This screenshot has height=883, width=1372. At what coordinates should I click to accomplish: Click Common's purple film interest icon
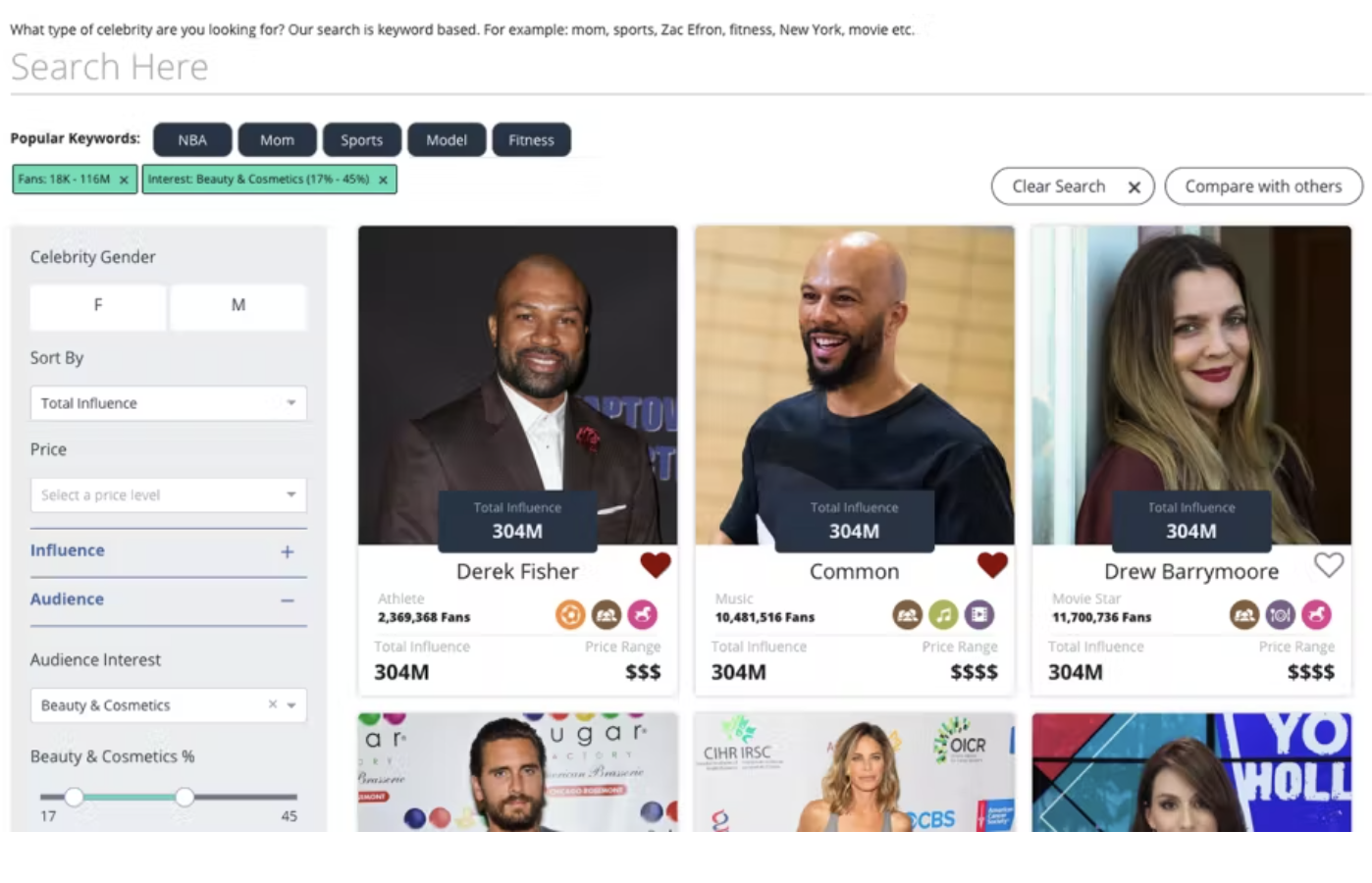click(979, 615)
